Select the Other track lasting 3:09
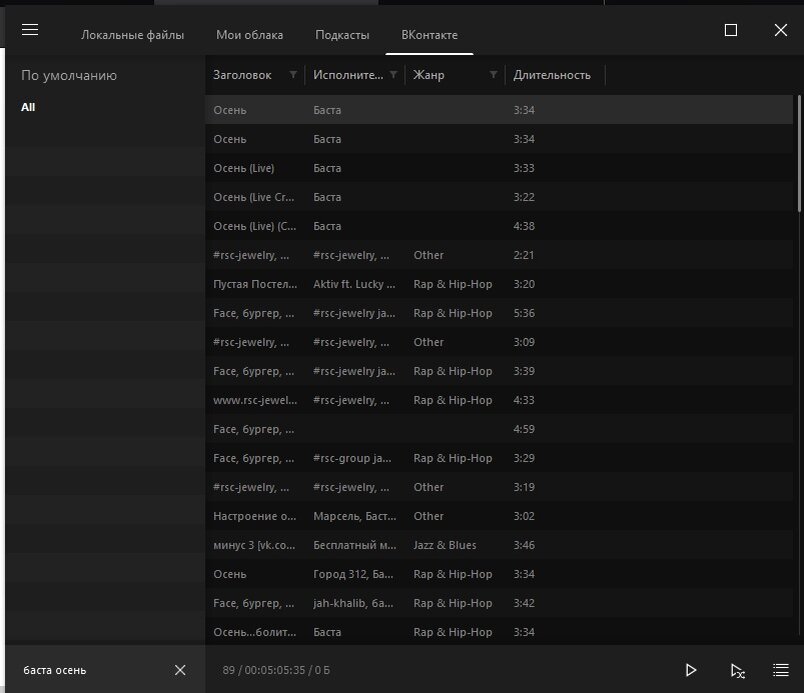804x693 pixels. pos(499,342)
